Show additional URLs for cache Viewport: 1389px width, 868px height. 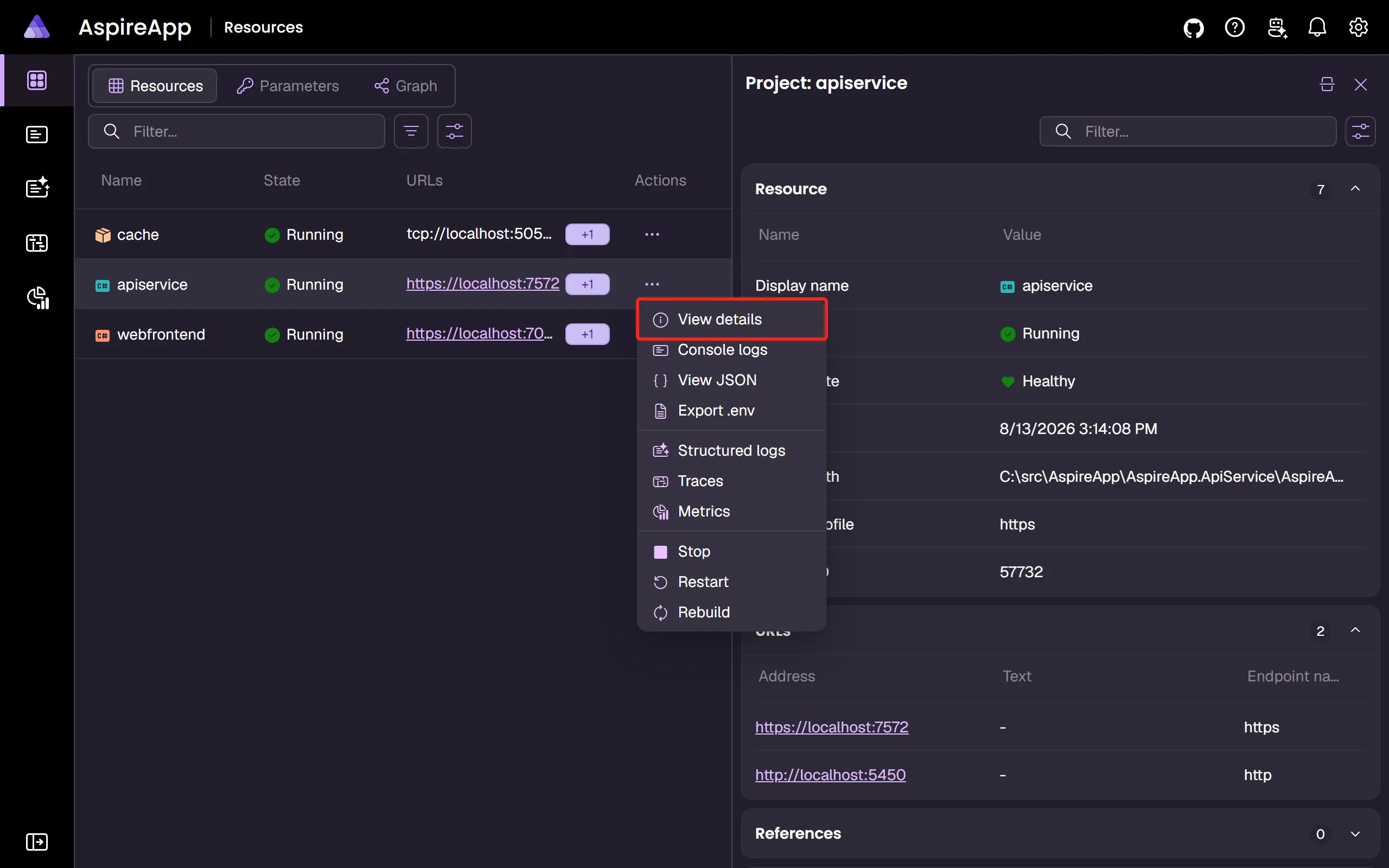pos(587,234)
